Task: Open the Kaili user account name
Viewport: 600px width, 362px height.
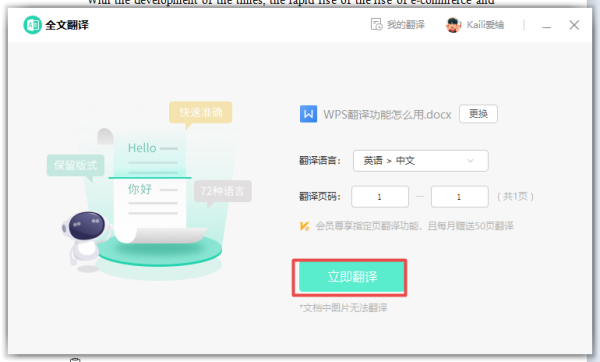Action: pos(485,25)
